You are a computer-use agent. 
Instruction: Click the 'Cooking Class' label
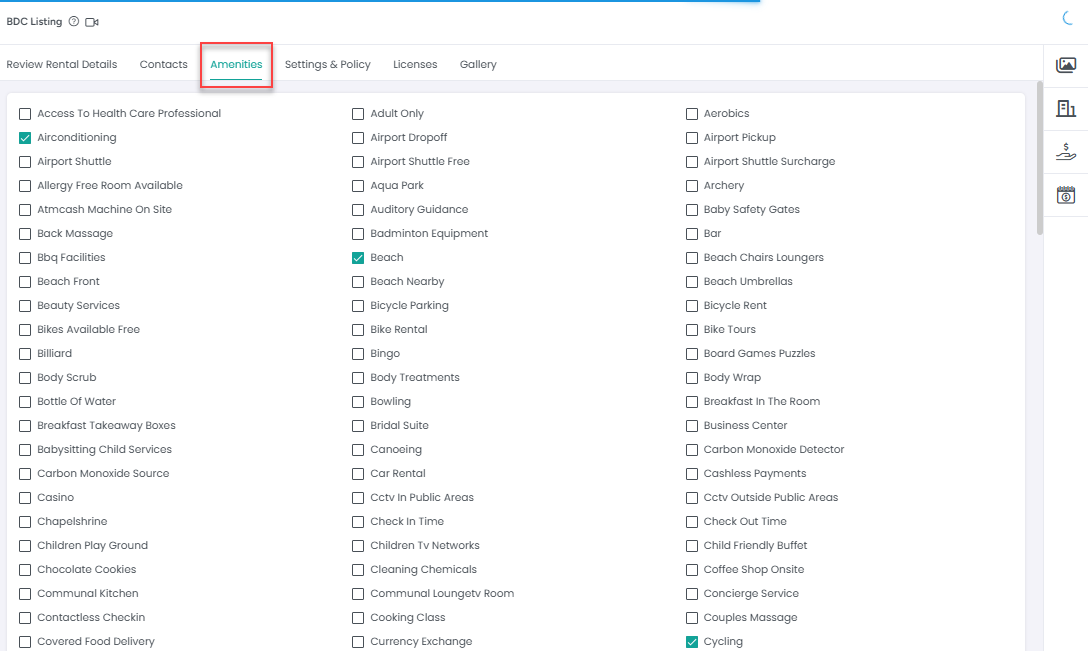407,617
